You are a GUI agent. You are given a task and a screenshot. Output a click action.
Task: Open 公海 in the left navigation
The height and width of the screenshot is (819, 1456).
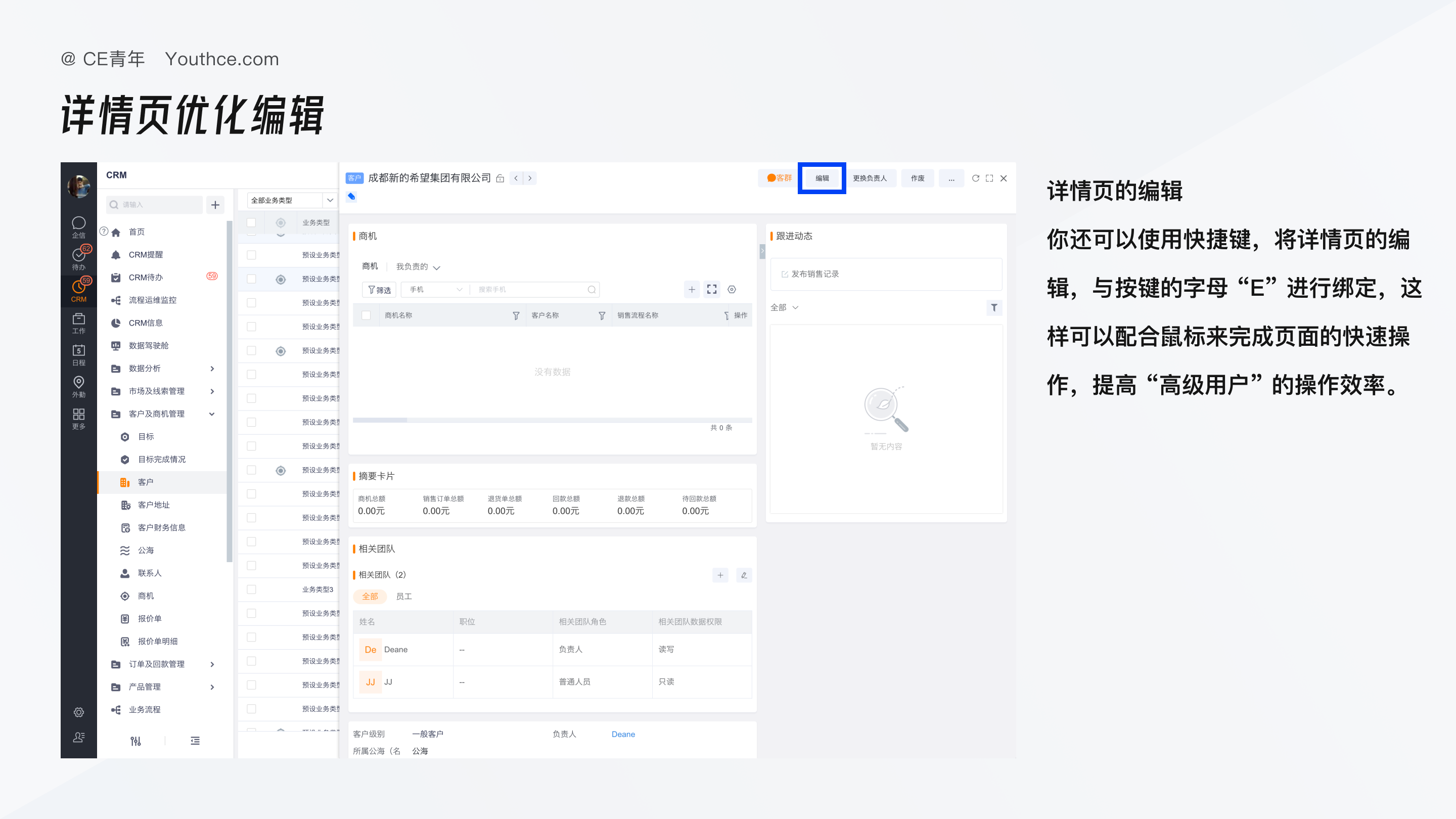pyautogui.click(x=145, y=550)
